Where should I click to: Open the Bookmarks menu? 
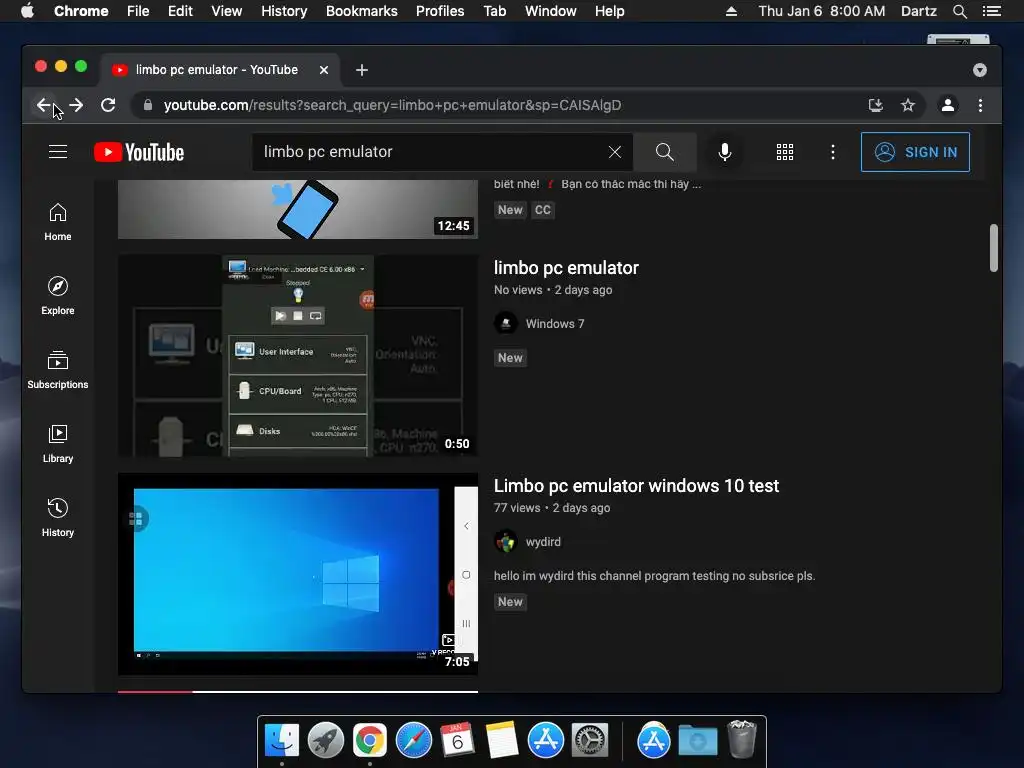click(362, 11)
